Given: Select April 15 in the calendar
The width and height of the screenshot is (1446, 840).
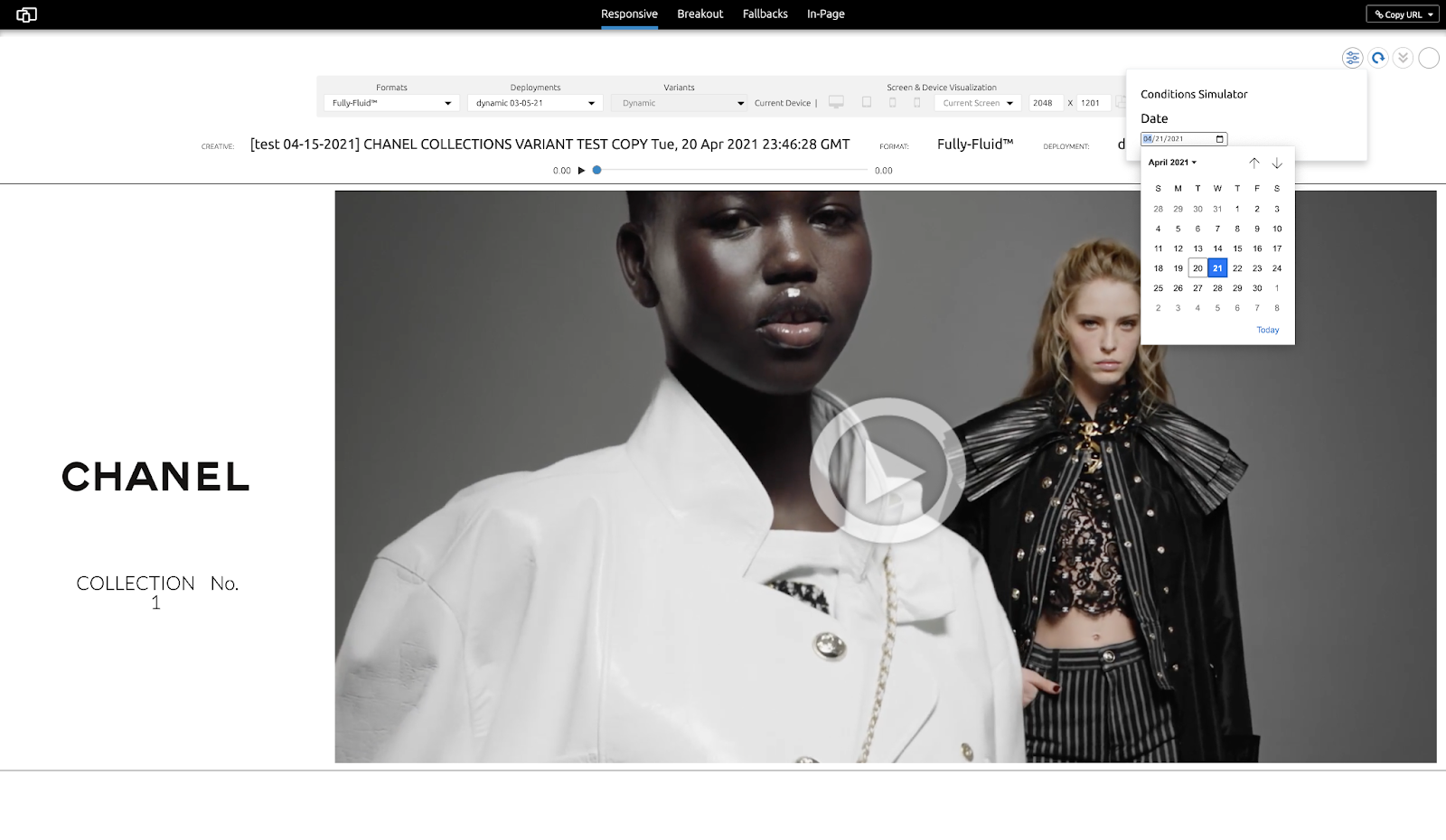Looking at the screenshot, I should coord(1237,248).
